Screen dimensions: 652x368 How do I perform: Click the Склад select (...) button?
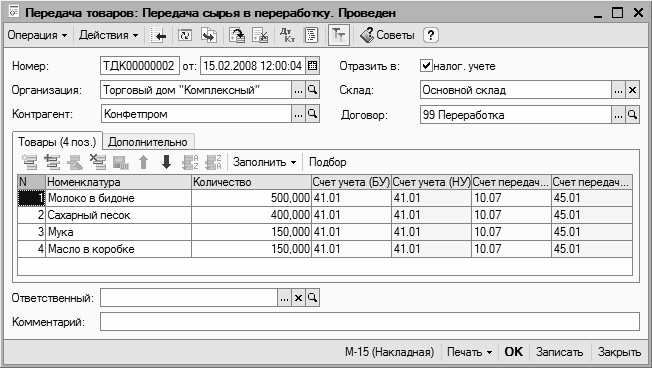click(x=618, y=90)
